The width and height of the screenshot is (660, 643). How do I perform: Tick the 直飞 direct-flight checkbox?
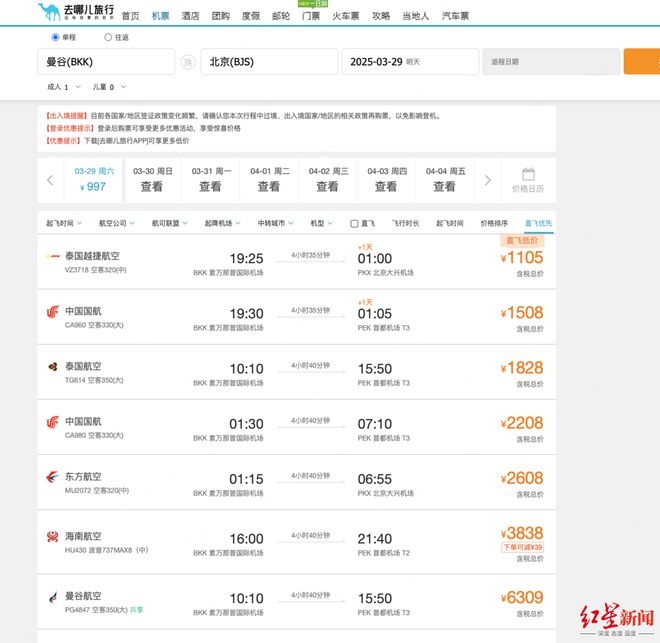(354, 223)
